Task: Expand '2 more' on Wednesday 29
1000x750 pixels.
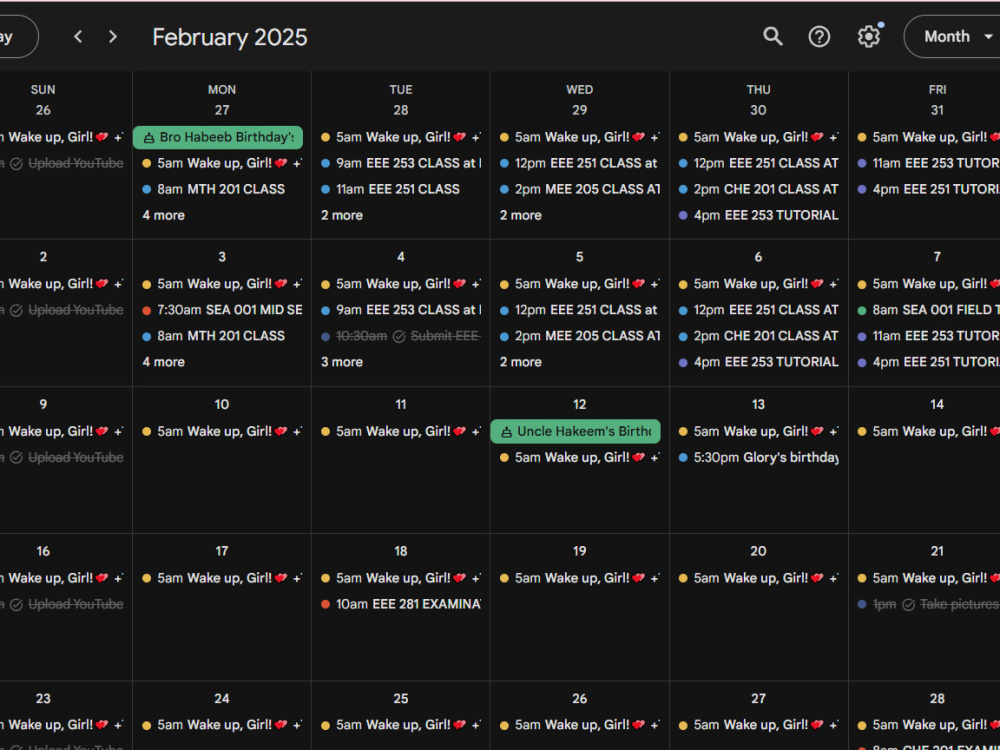Action: click(520, 216)
